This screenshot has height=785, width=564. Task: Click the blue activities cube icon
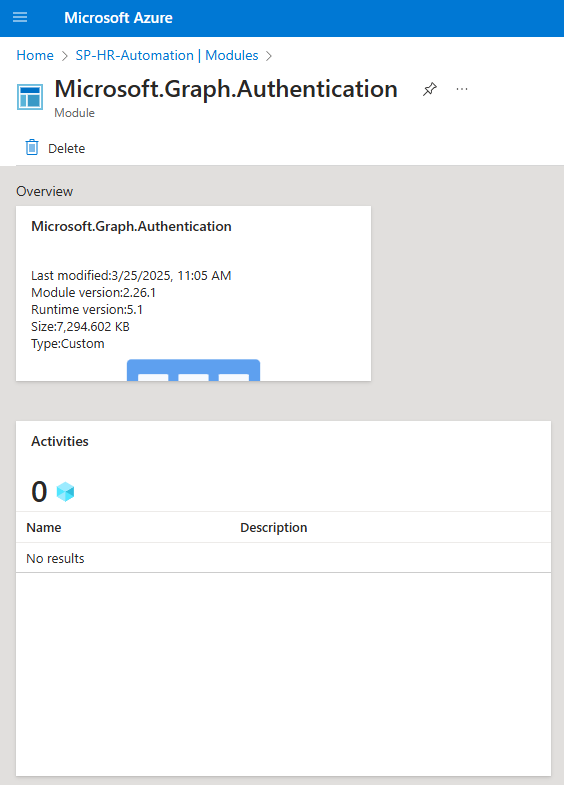65,492
